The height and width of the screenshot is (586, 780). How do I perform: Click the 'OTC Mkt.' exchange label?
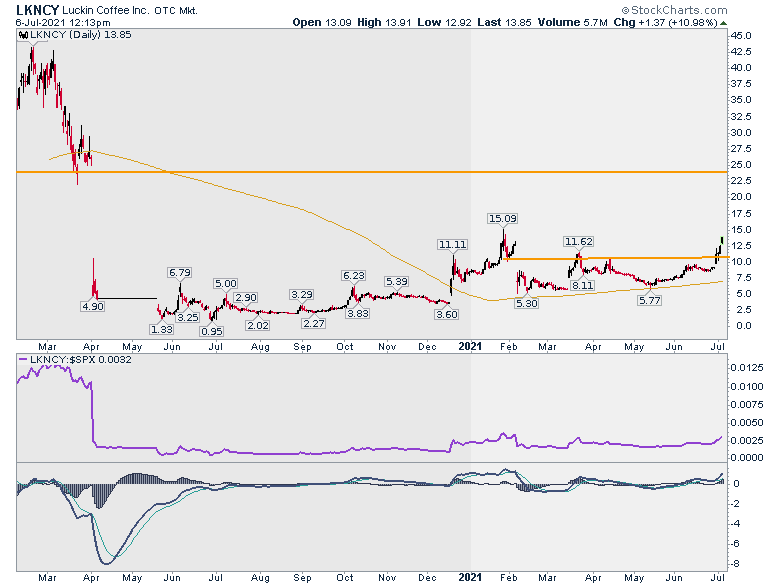[176, 11]
